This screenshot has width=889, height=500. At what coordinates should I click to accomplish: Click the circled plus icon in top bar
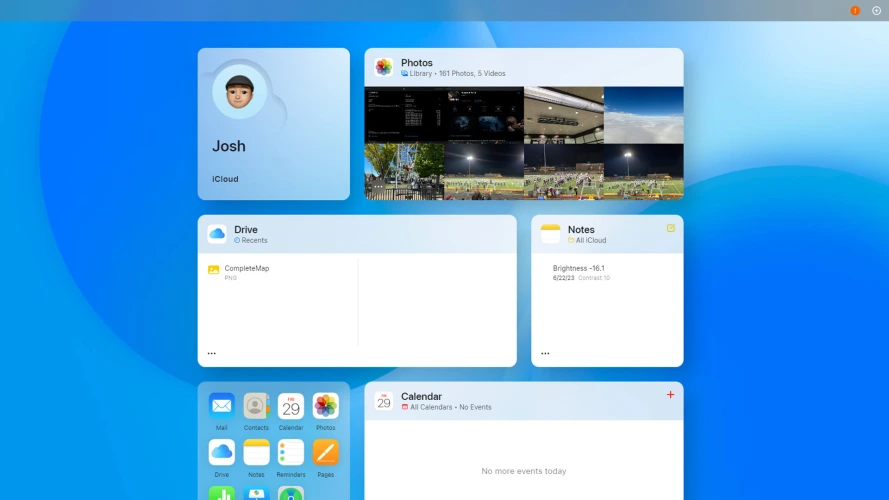coord(877,10)
